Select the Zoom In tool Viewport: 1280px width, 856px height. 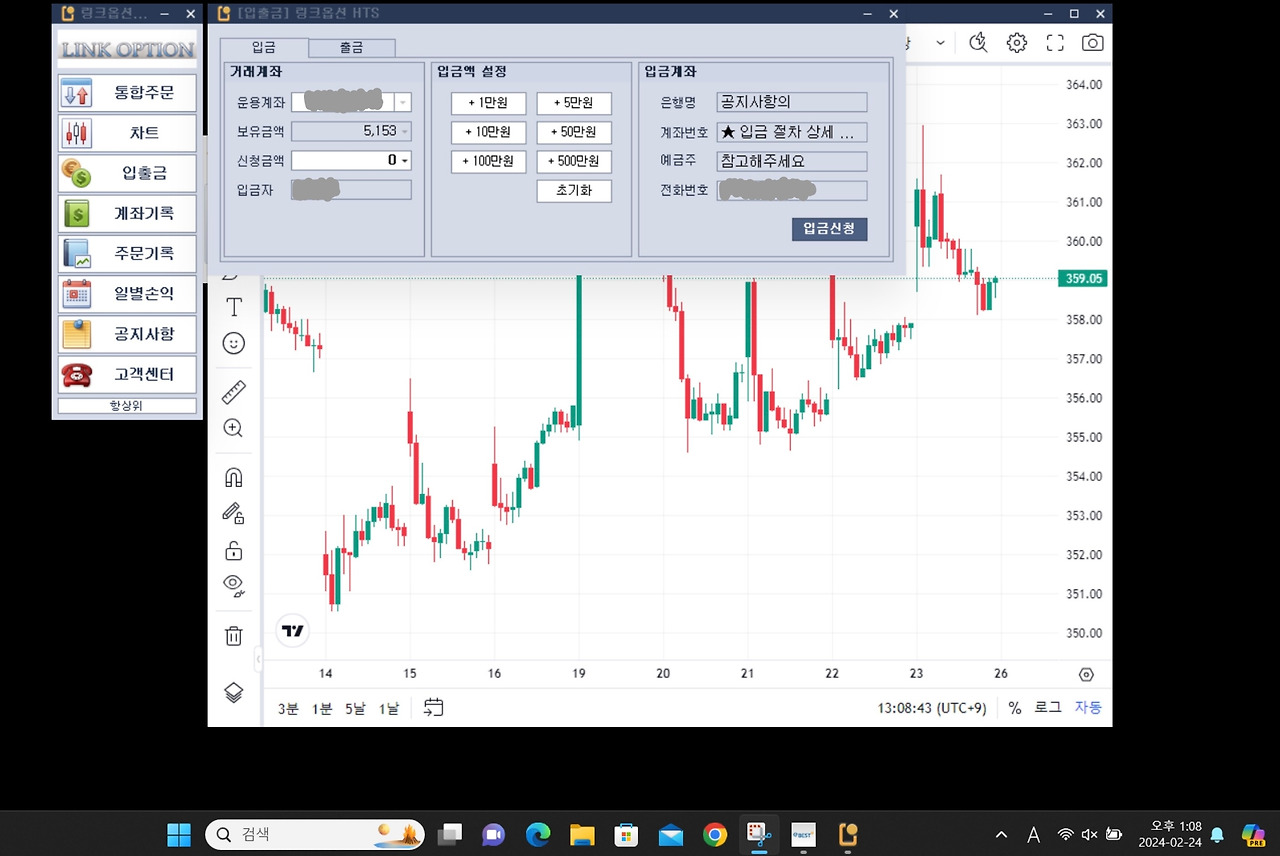point(234,428)
